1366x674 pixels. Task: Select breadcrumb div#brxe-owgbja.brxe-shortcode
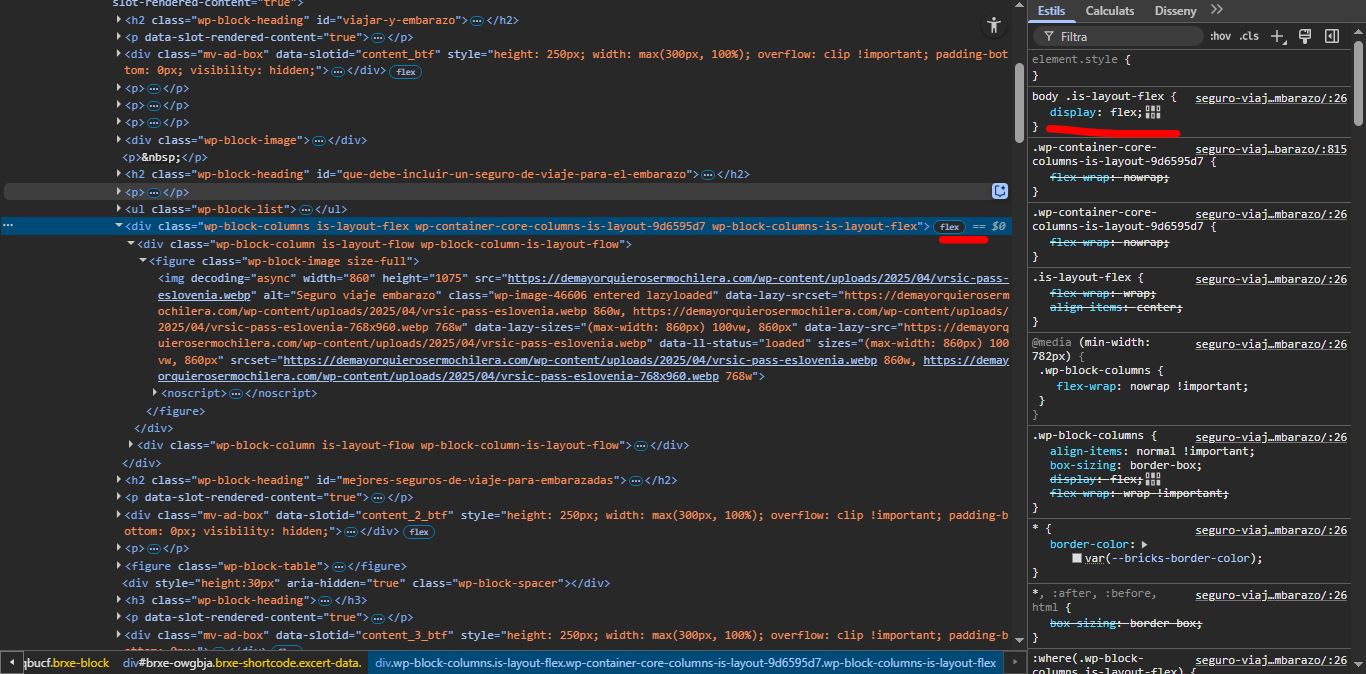242,663
